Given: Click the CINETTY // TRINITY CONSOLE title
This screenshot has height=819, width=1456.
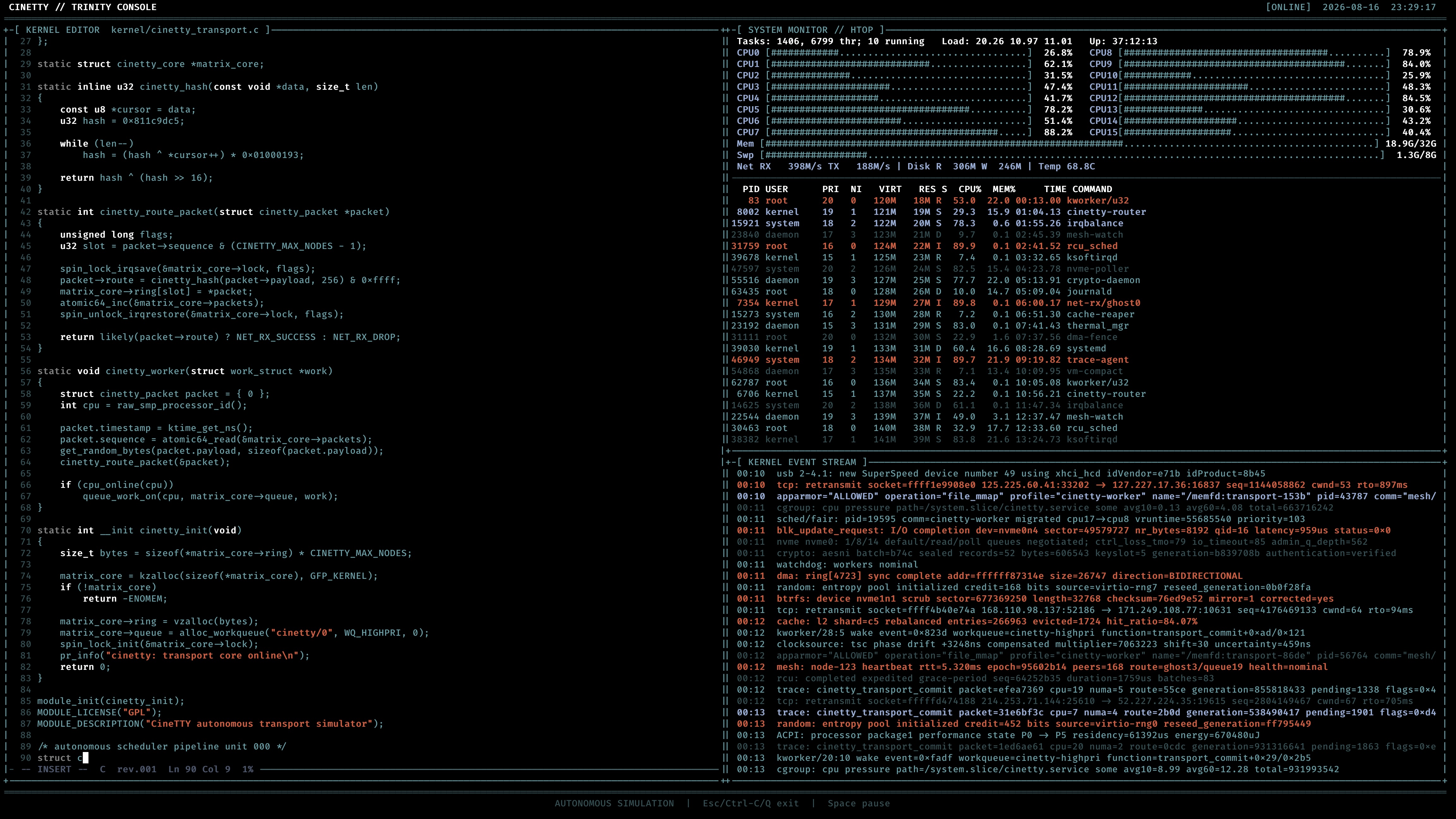Looking at the screenshot, I should click(x=82, y=7).
